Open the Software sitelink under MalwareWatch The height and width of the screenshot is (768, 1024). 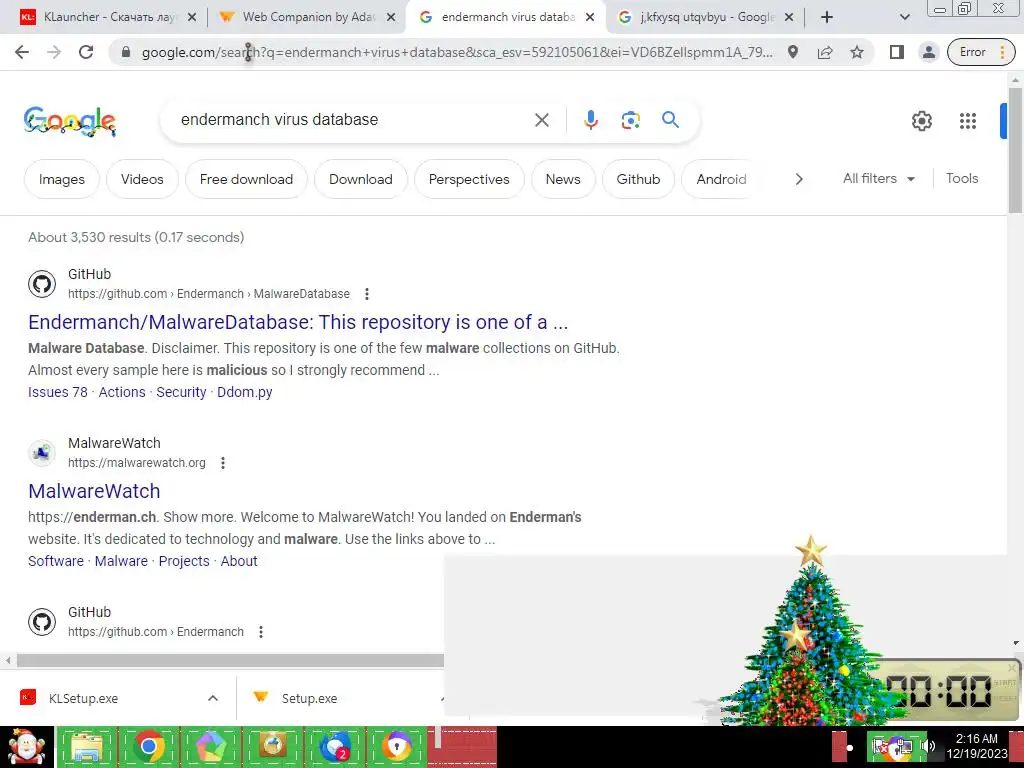pyautogui.click(x=56, y=561)
